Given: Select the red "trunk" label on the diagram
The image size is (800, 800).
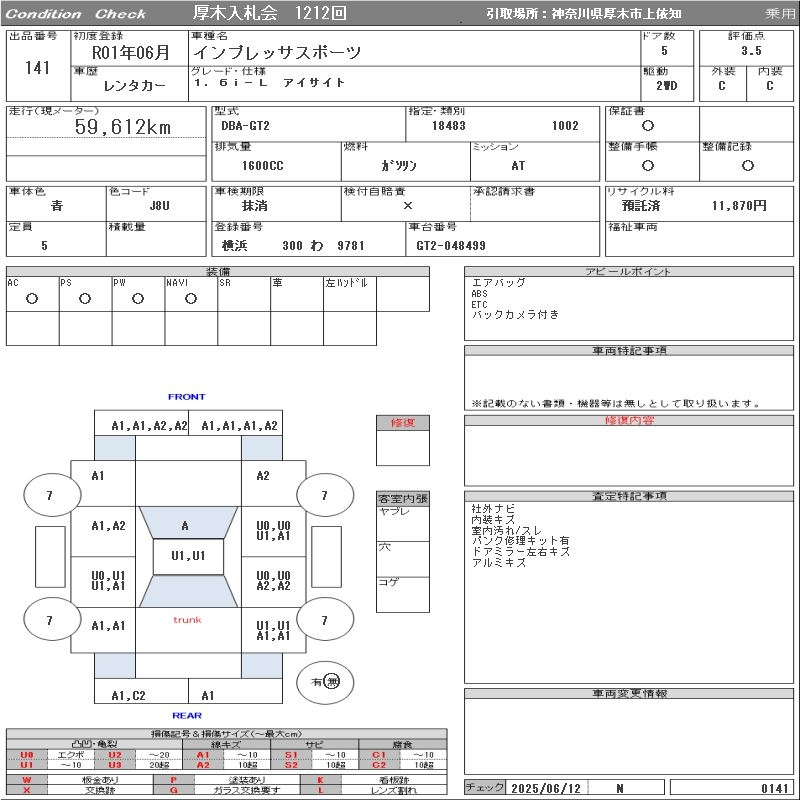Looking at the screenshot, I should [x=187, y=620].
